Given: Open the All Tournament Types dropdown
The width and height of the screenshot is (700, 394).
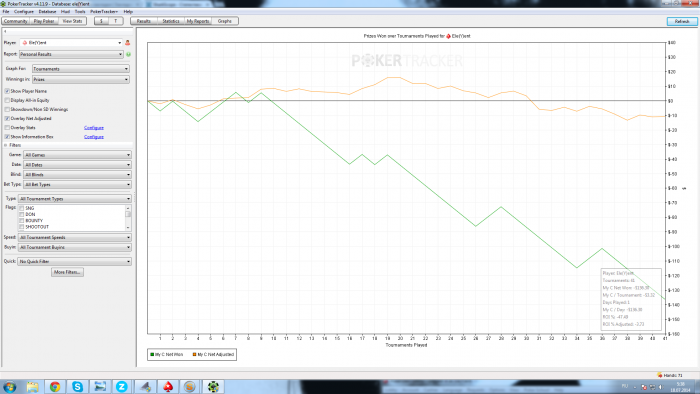Looking at the screenshot, I should [x=75, y=199].
